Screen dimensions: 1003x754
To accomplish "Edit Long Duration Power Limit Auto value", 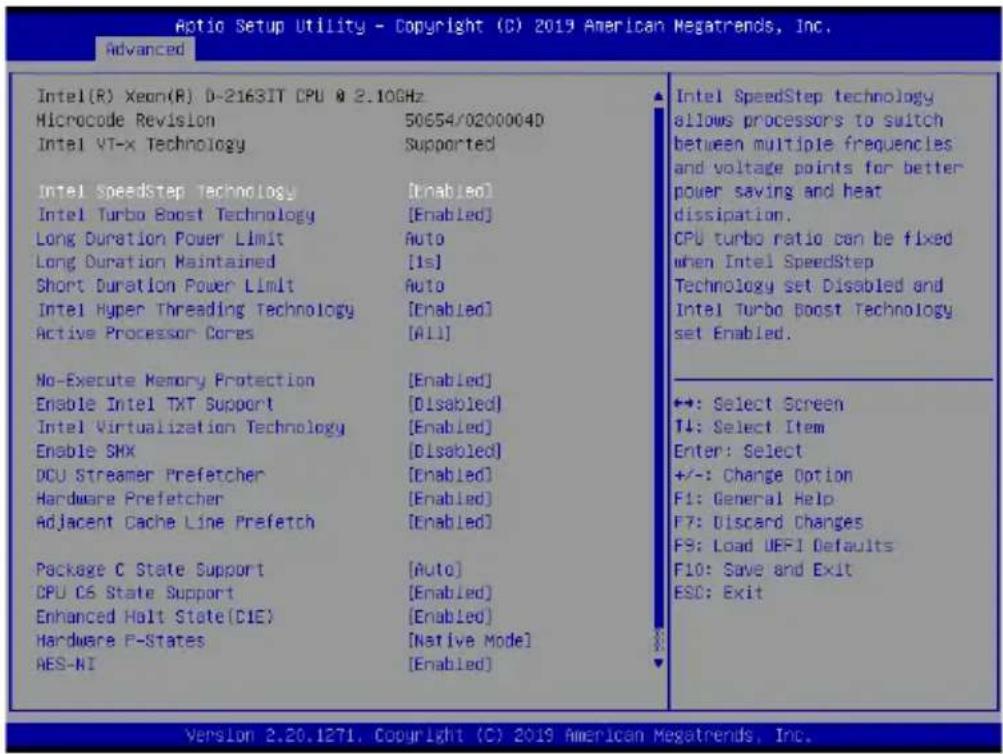I will 425,239.
